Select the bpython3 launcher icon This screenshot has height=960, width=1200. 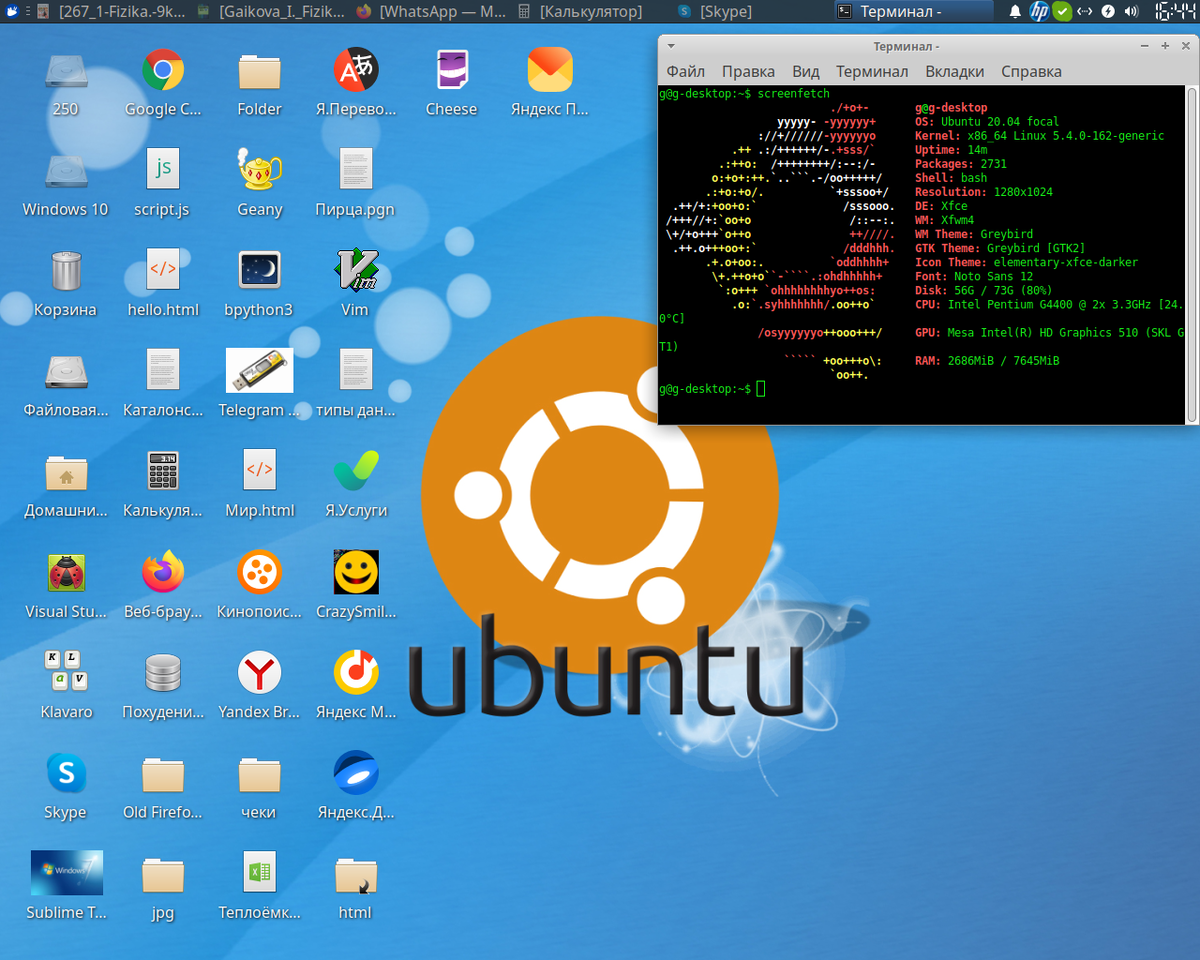(259, 270)
